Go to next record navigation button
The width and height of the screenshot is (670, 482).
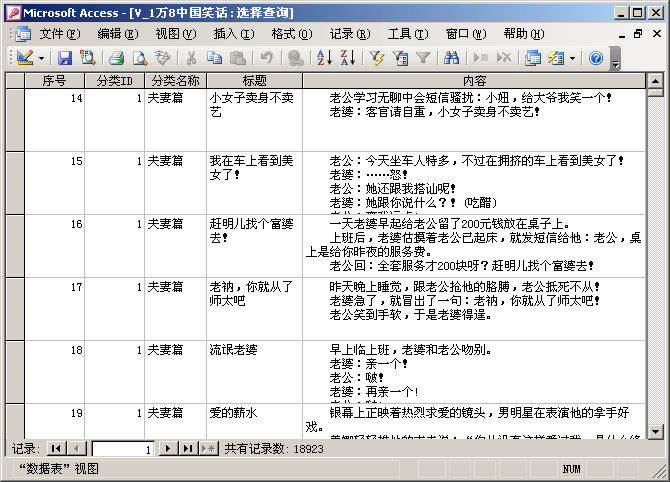click(168, 449)
